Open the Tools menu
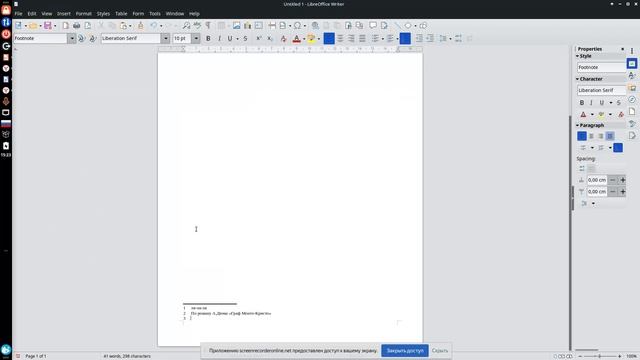640x360 pixels. (155, 13)
